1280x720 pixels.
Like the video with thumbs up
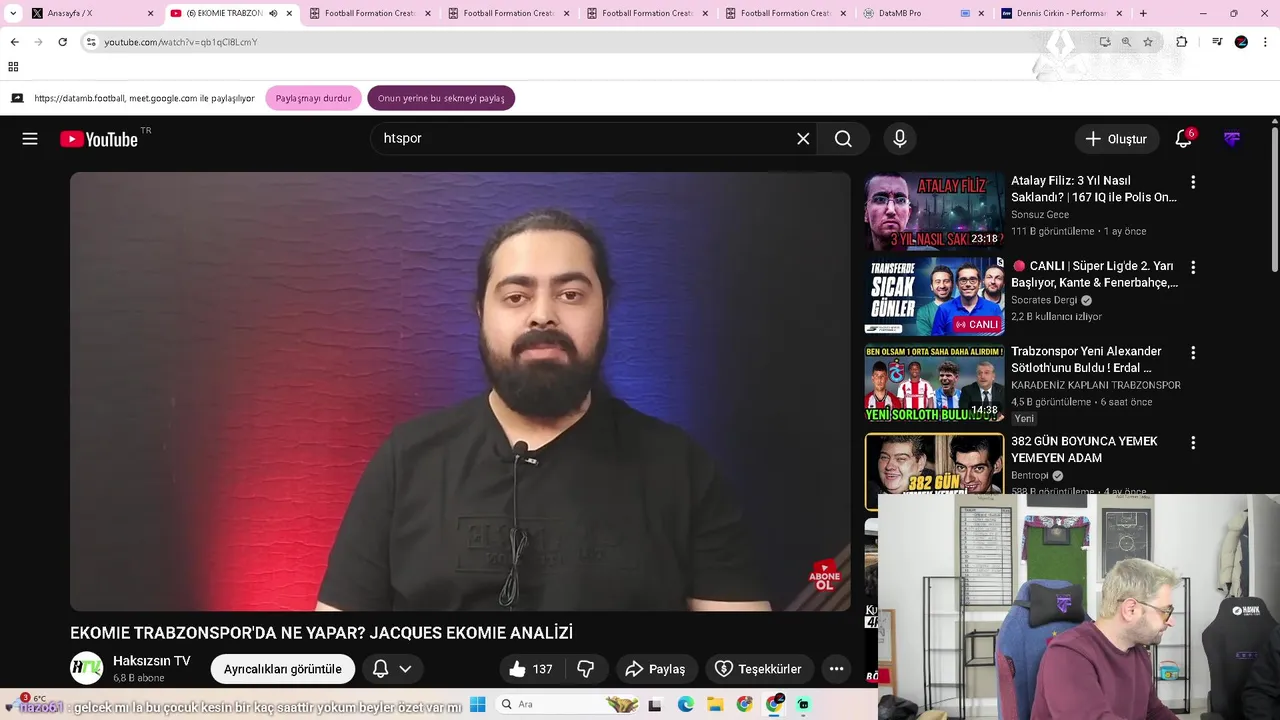point(530,669)
